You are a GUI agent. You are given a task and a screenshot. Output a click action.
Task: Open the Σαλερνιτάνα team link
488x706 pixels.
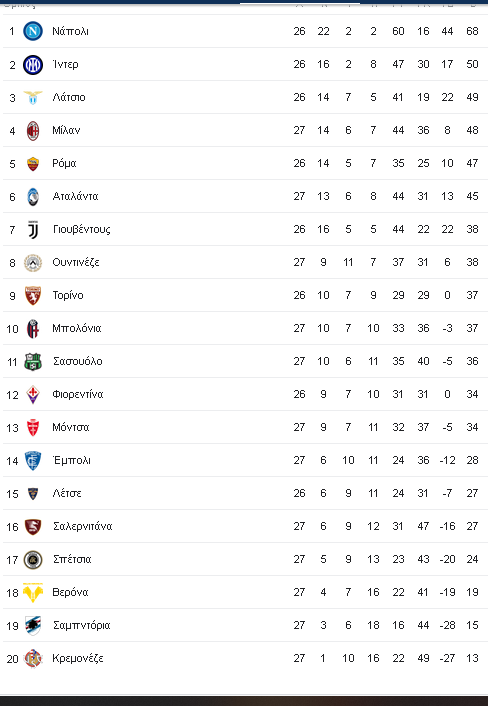[x=82, y=526]
